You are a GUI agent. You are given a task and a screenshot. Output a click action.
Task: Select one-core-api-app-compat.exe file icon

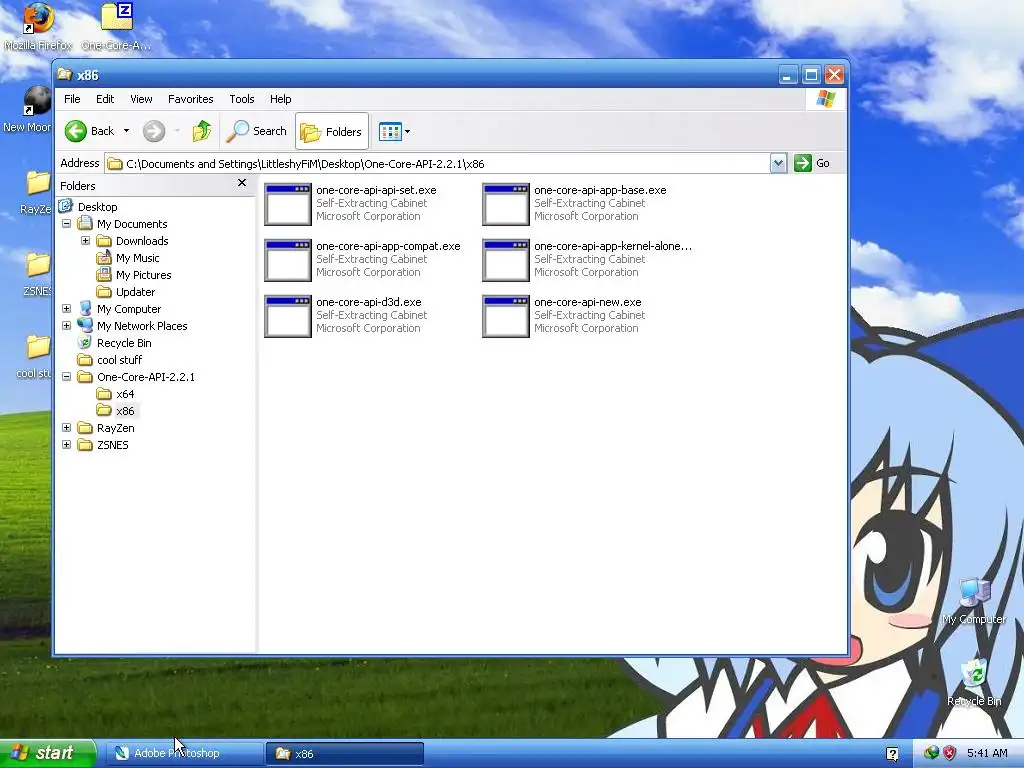click(288, 260)
